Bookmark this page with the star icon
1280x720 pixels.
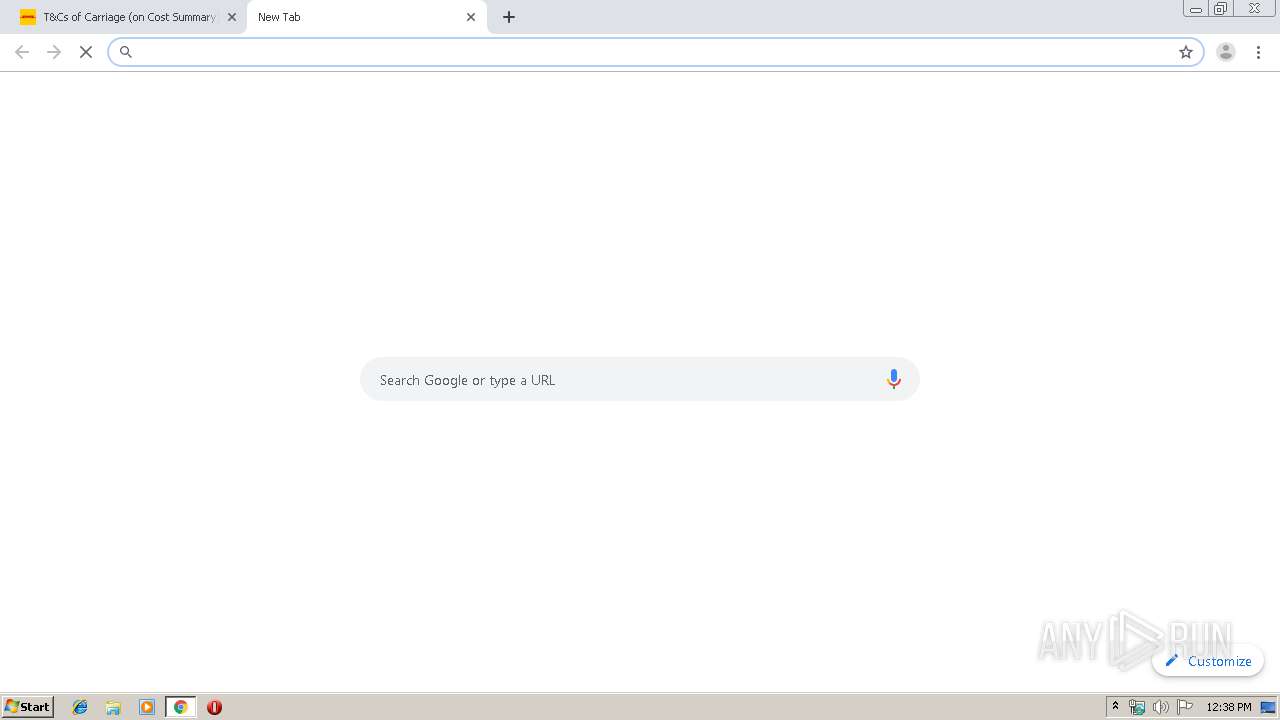point(1186,52)
